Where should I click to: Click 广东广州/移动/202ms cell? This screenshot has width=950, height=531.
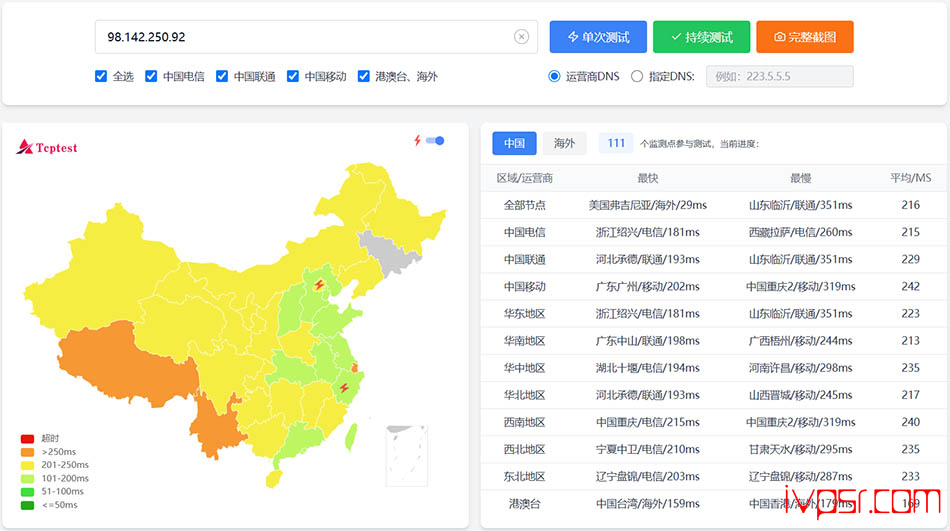[x=648, y=287]
